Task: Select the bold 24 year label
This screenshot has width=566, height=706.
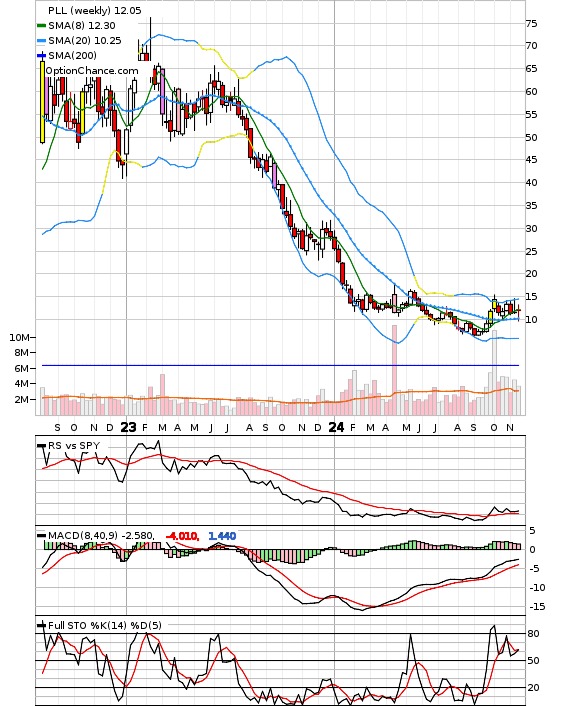Action: (336, 427)
